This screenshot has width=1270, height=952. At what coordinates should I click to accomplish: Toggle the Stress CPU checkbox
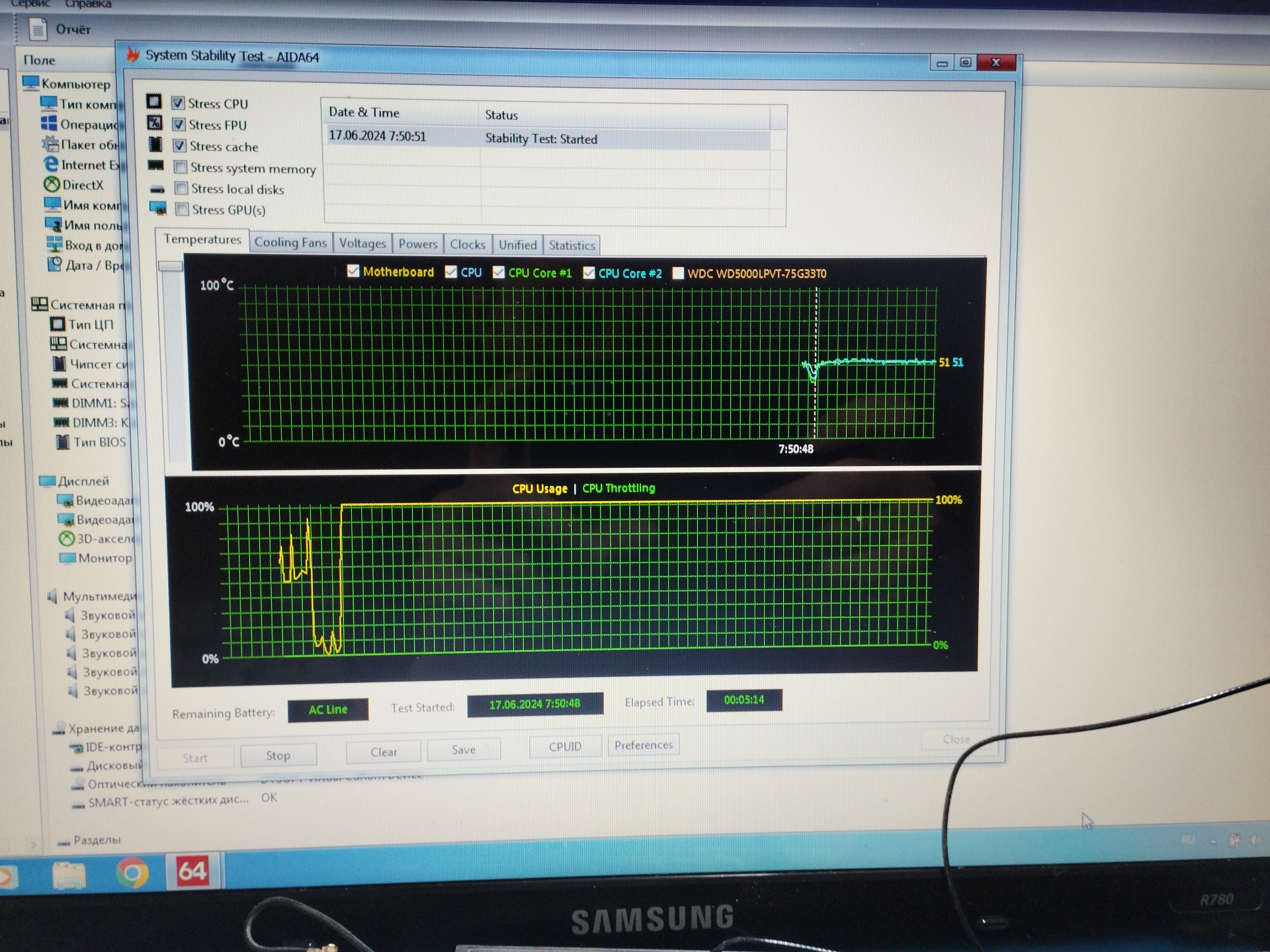(177, 103)
